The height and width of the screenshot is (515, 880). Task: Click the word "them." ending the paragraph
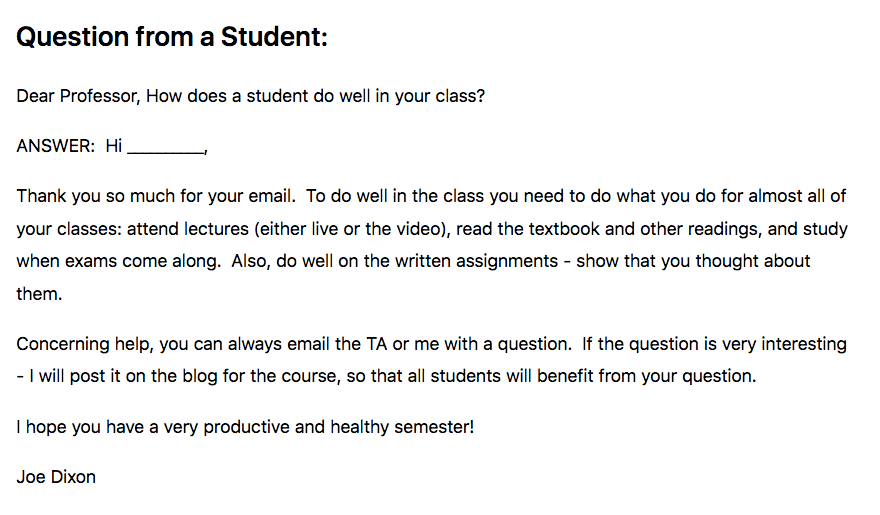tap(39, 295)
